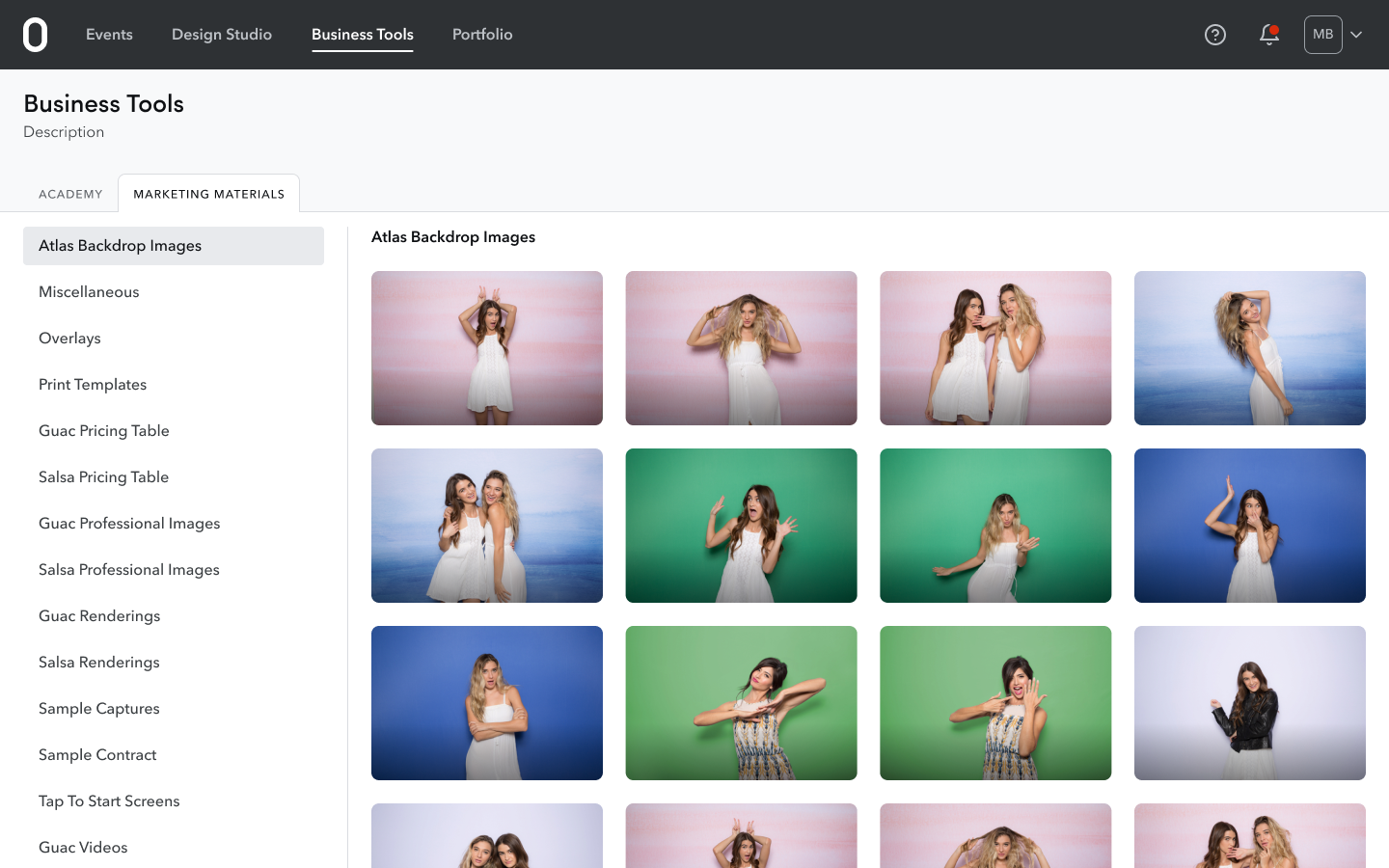Open the help question mark icon
This screenshot has width=1389, height=868.
pyautogui.click(x=1215, y=35)
